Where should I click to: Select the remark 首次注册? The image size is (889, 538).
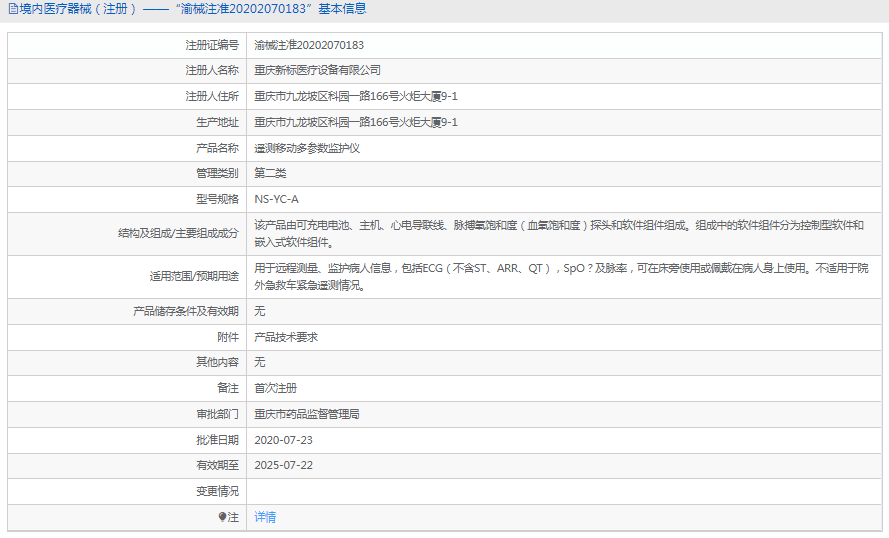click(276, 388)
